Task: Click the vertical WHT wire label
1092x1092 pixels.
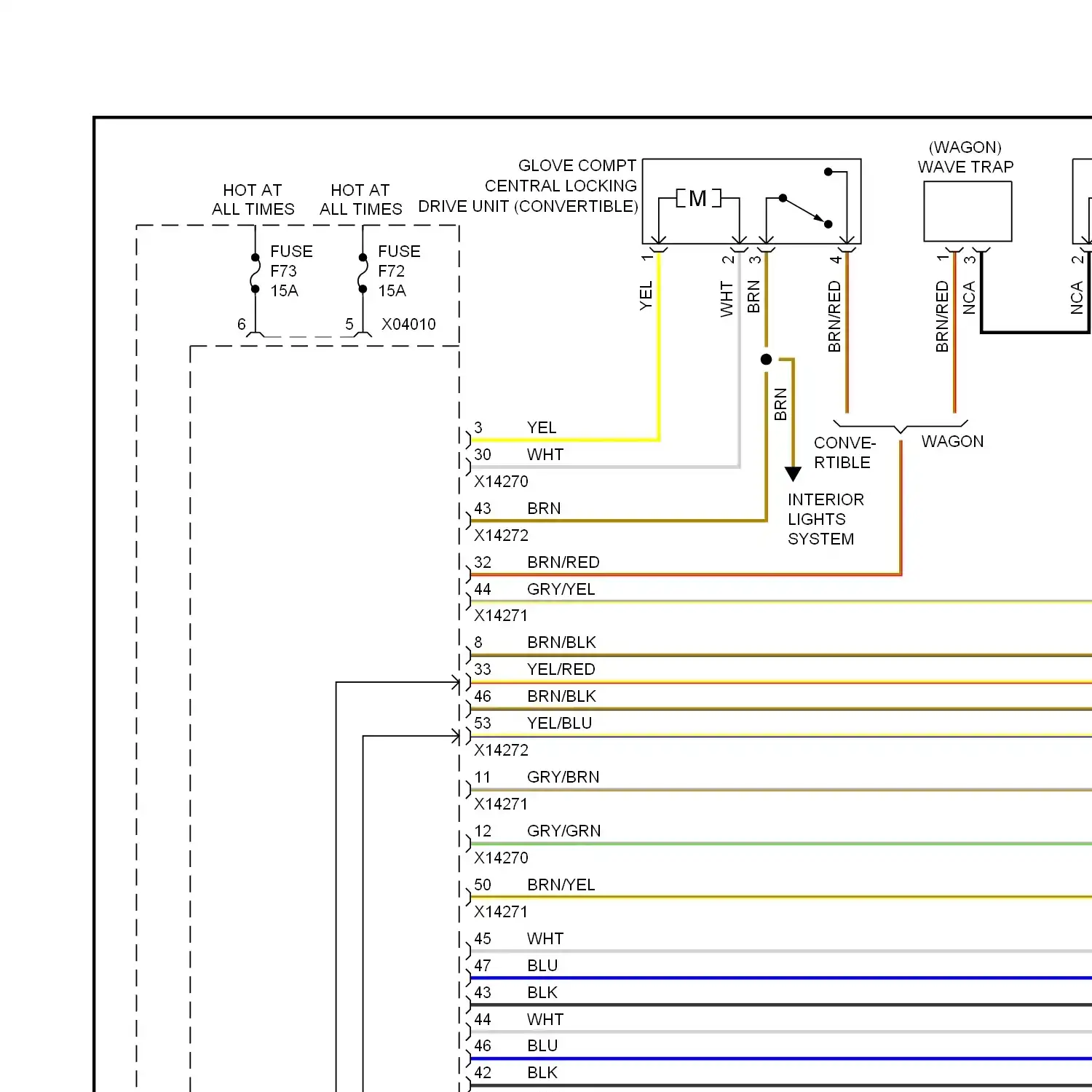Action: coord(727,298)
